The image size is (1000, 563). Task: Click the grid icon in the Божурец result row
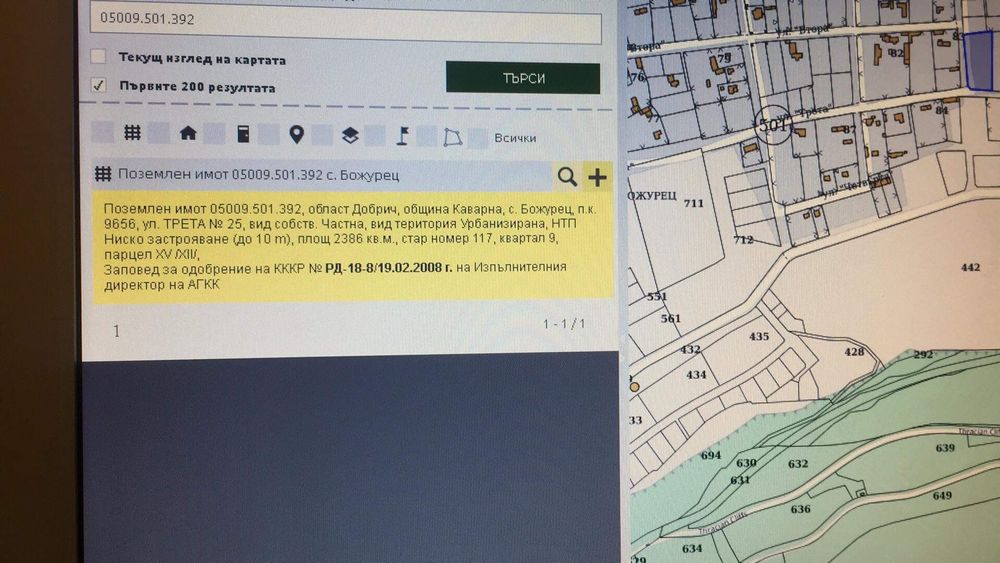[x=103, y=173]
